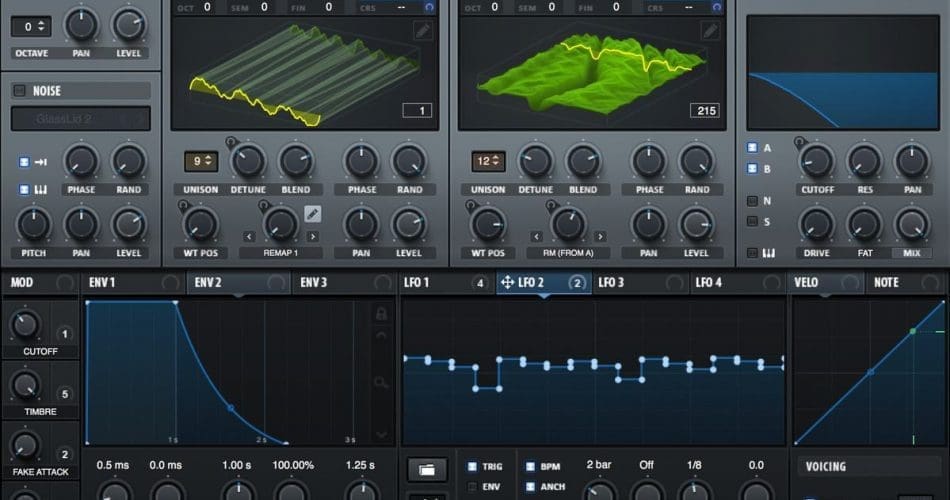Image resolution: width=950 pixels, height=500 pixels.
Task: Select next warp mode right of REMAP 1
Action: (312, 236)
